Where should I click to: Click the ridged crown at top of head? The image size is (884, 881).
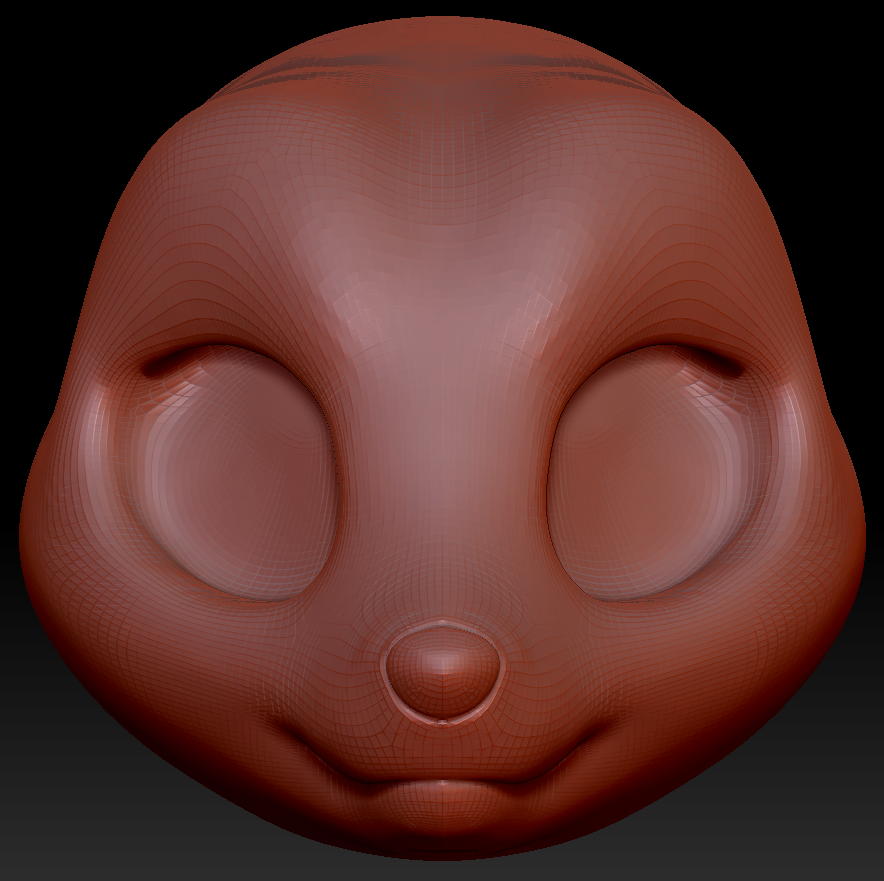tap(440, 62)
